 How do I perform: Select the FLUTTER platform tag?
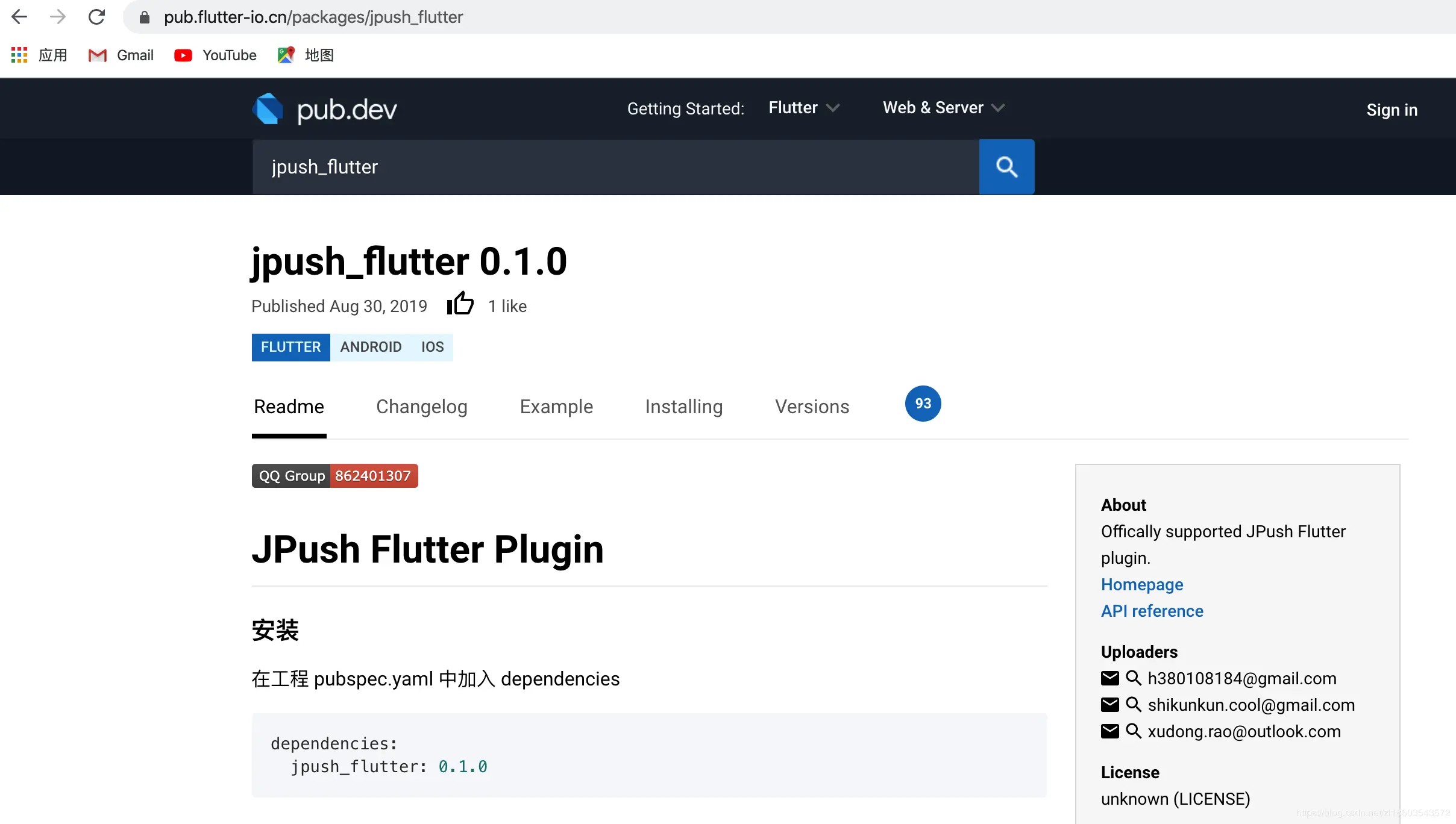[290, 348]
